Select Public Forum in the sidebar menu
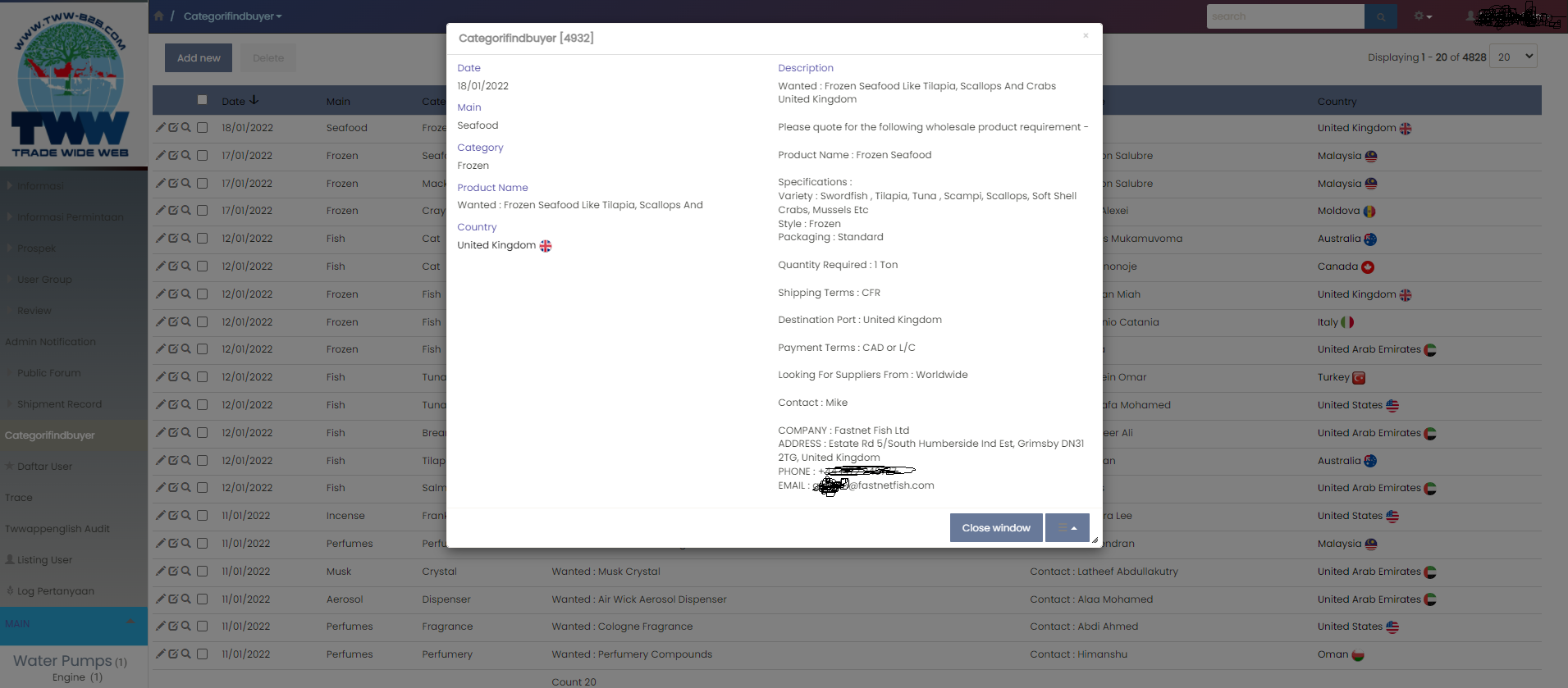 (x=48, y=373)
